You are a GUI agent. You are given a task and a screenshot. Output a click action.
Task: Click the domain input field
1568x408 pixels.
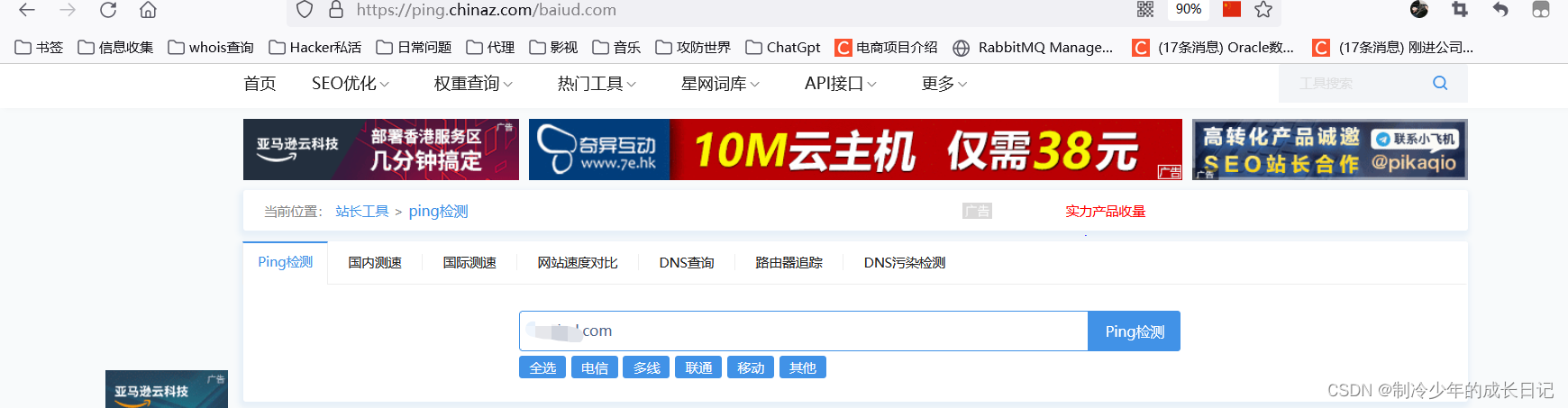coord(804,331)
